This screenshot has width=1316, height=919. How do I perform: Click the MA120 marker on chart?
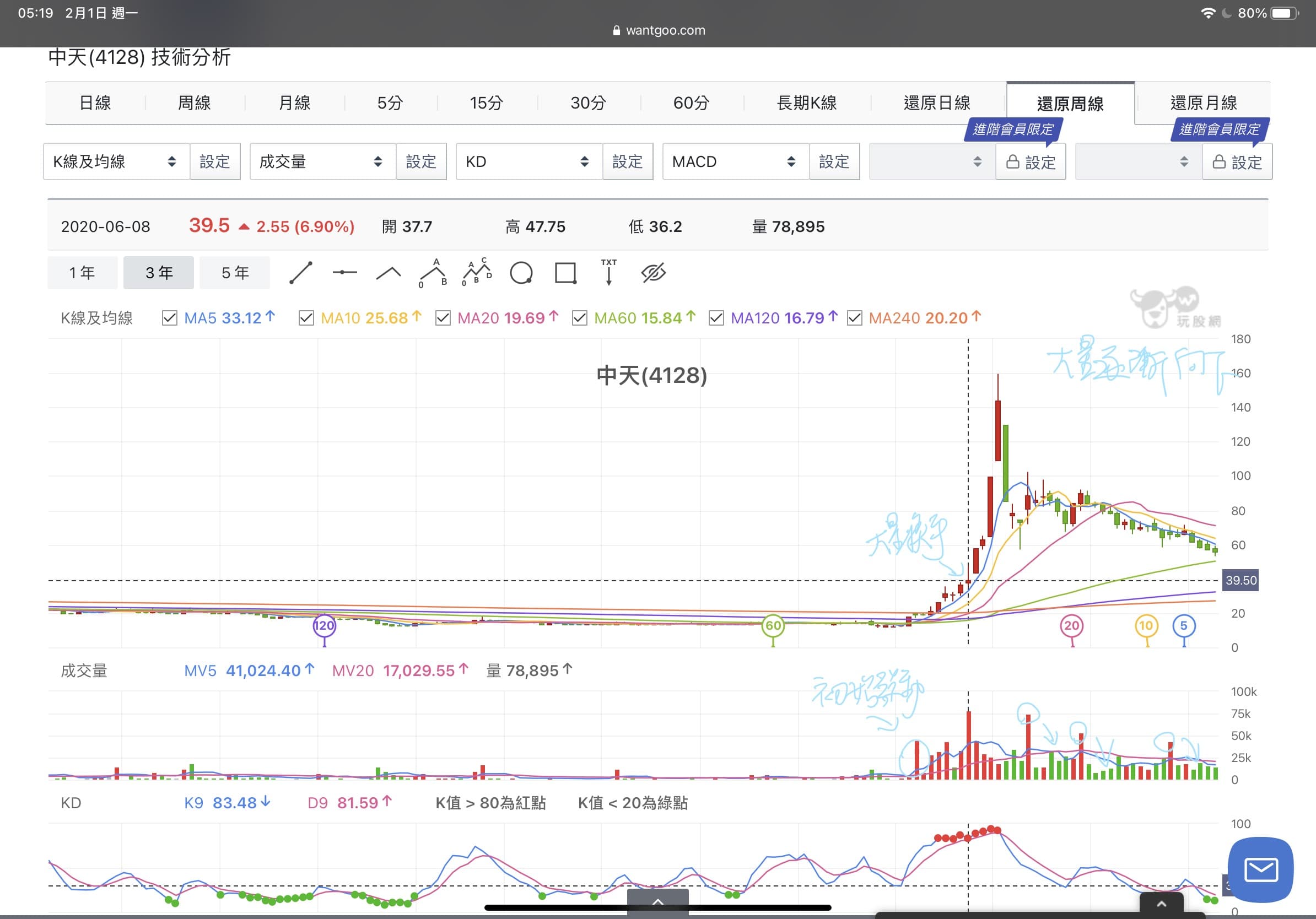coord(324,625)
